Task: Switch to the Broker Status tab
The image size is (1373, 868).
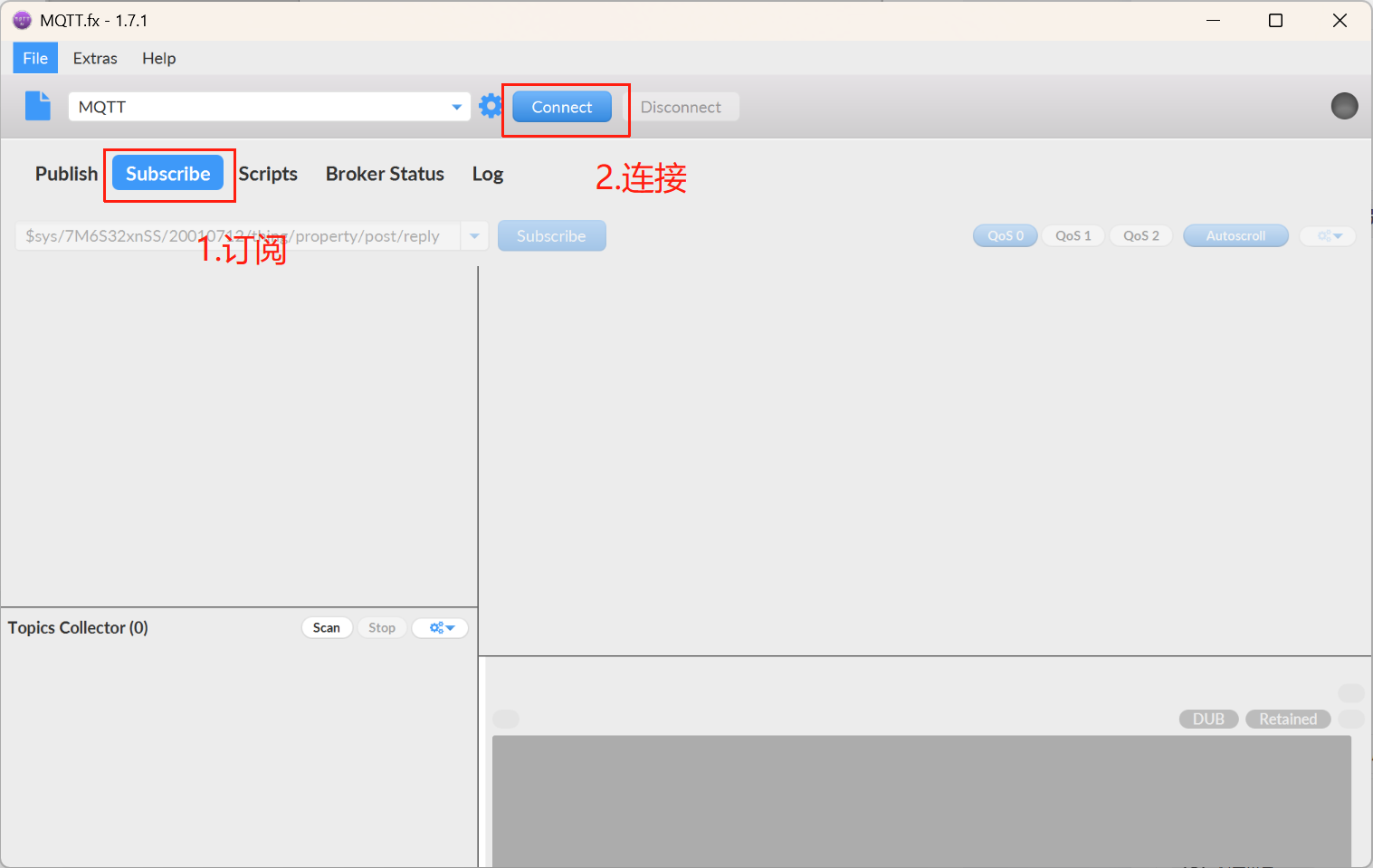Action: 385,174
